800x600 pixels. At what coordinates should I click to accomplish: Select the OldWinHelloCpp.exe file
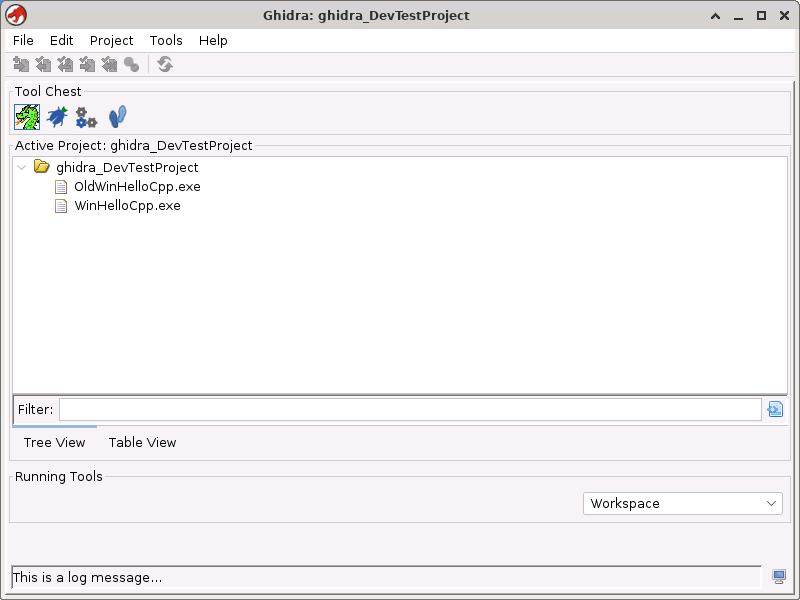click(x=137, y=187)
